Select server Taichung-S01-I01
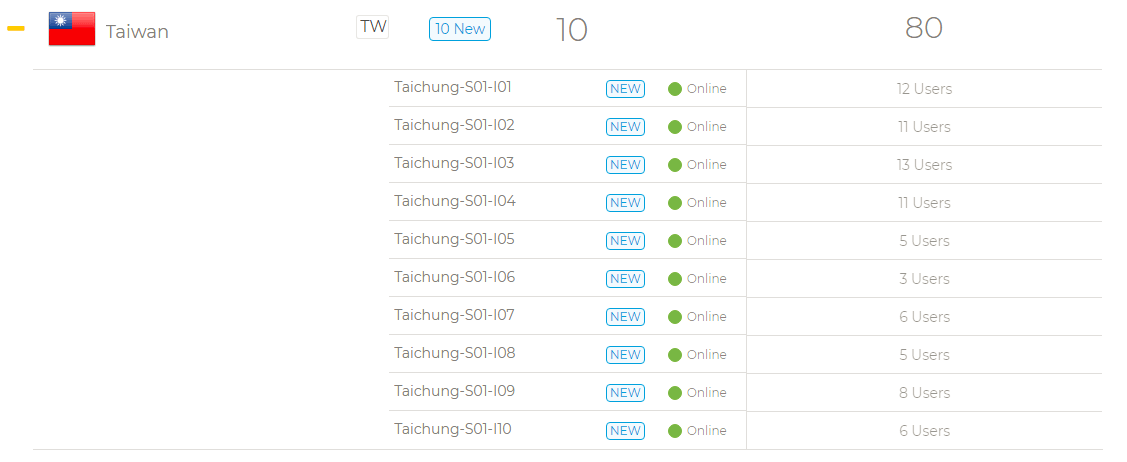 [453, 87]
